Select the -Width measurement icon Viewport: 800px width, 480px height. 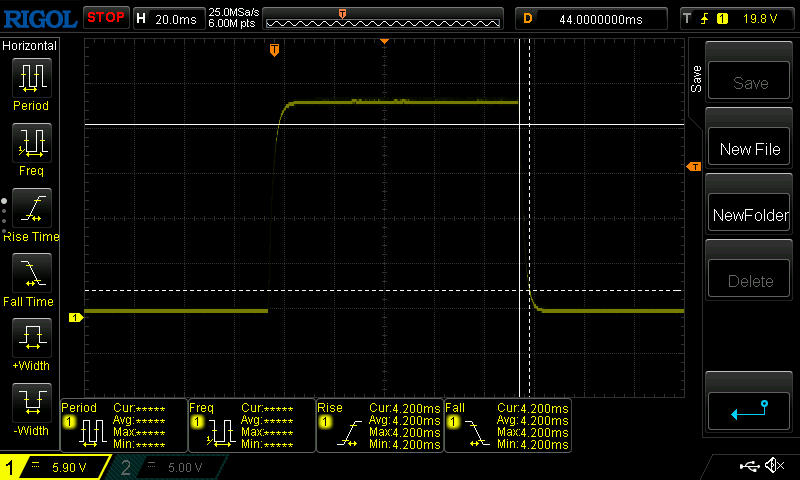(30, 408)
